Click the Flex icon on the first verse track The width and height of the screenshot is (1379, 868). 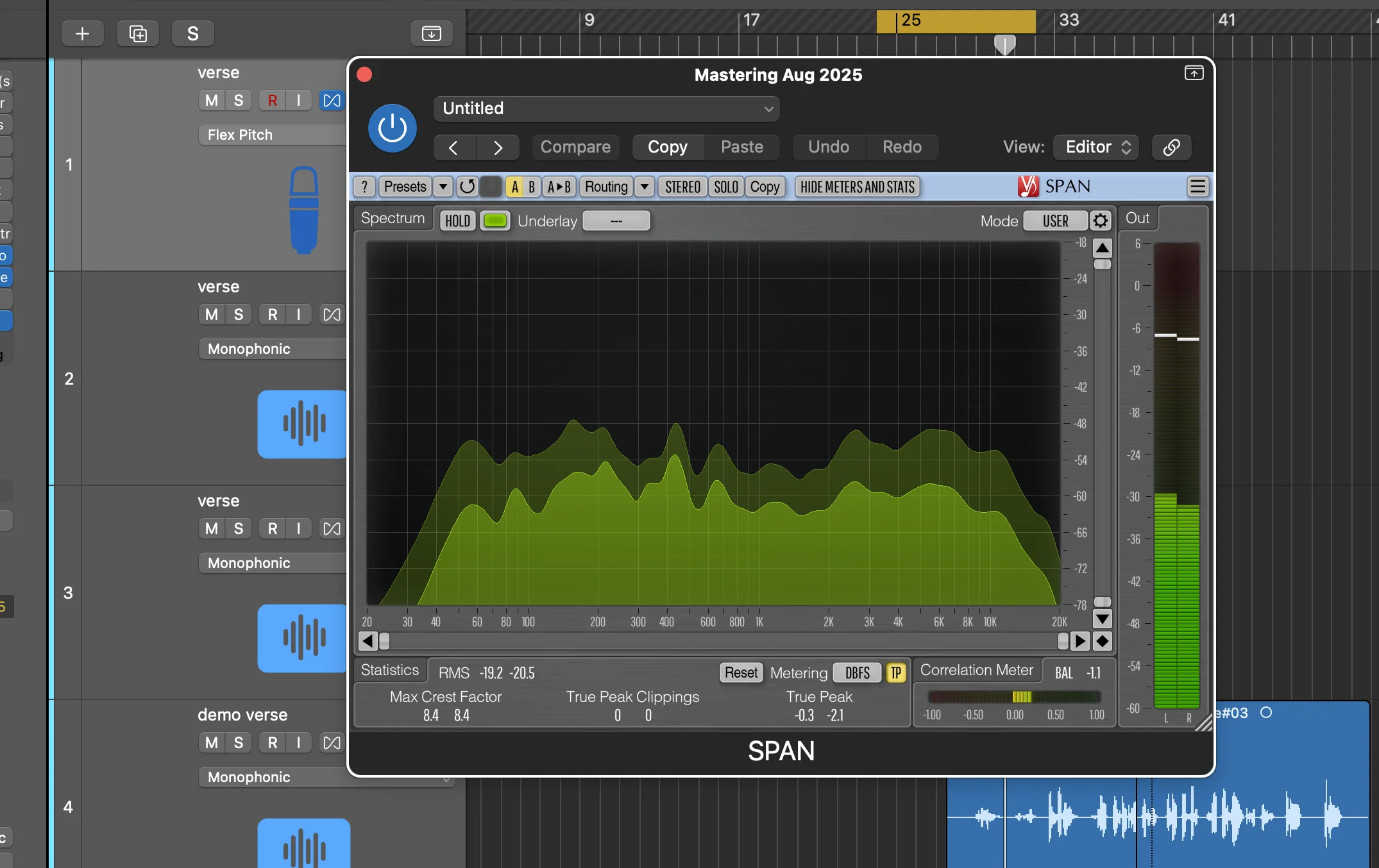[x=331, y=100]
